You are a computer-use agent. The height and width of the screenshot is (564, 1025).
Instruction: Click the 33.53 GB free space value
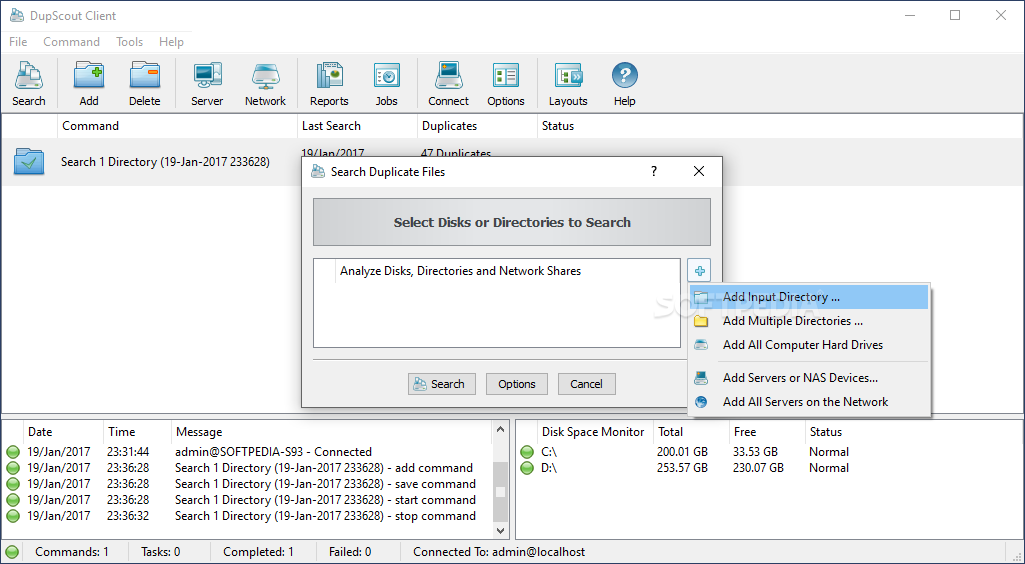[755, 452]
